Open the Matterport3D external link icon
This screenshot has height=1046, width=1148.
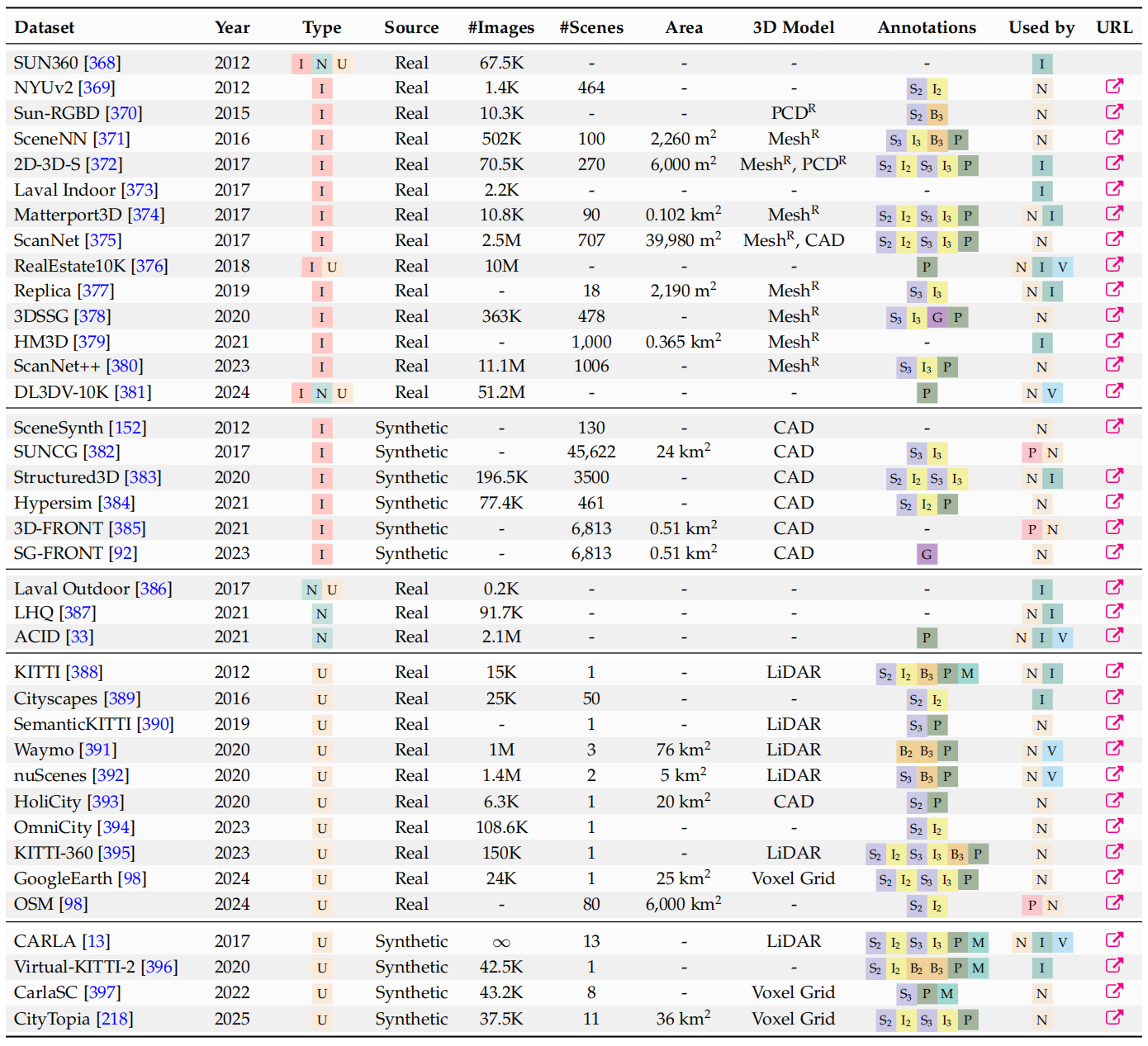pyautogui.click(x=1114, y=213)
